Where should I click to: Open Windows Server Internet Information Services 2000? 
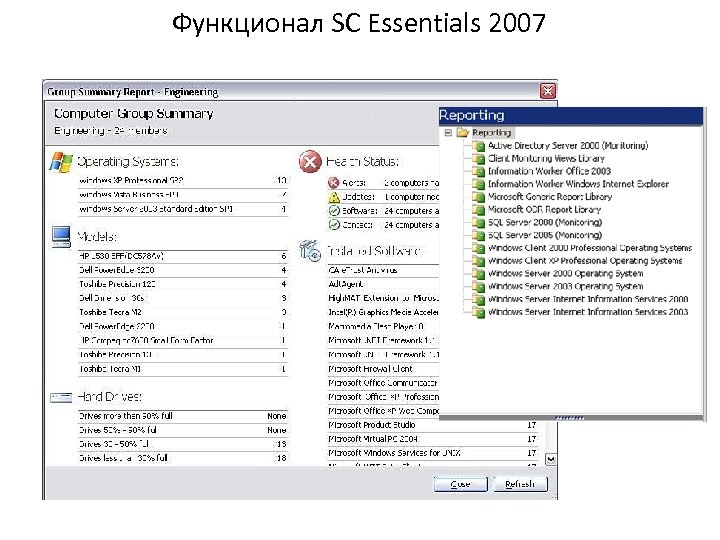pos(588,299)
